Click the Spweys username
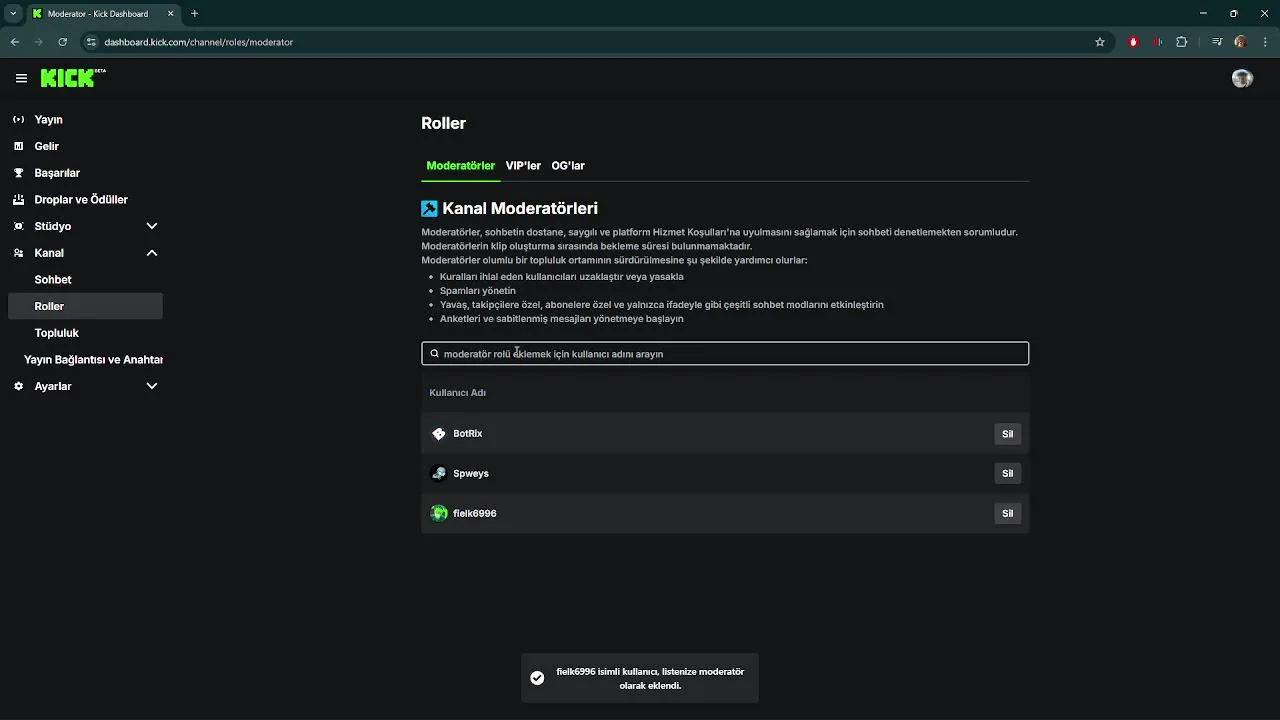The height and width of the screenshot is (720, 1280). click(471, 474)
